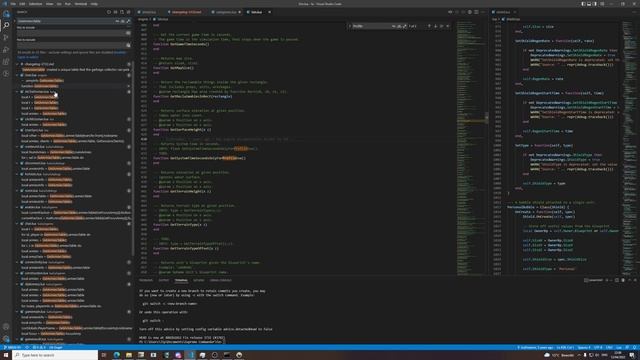Open a new search editor
Screen dimensions: 640x360
pyautogui.click(x=122, y=12)
